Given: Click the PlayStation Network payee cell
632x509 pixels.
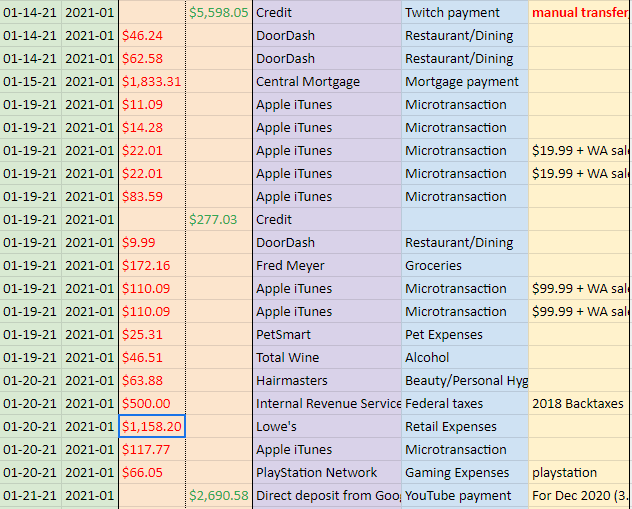Looking at the screenshot, I should pos(327,472).
